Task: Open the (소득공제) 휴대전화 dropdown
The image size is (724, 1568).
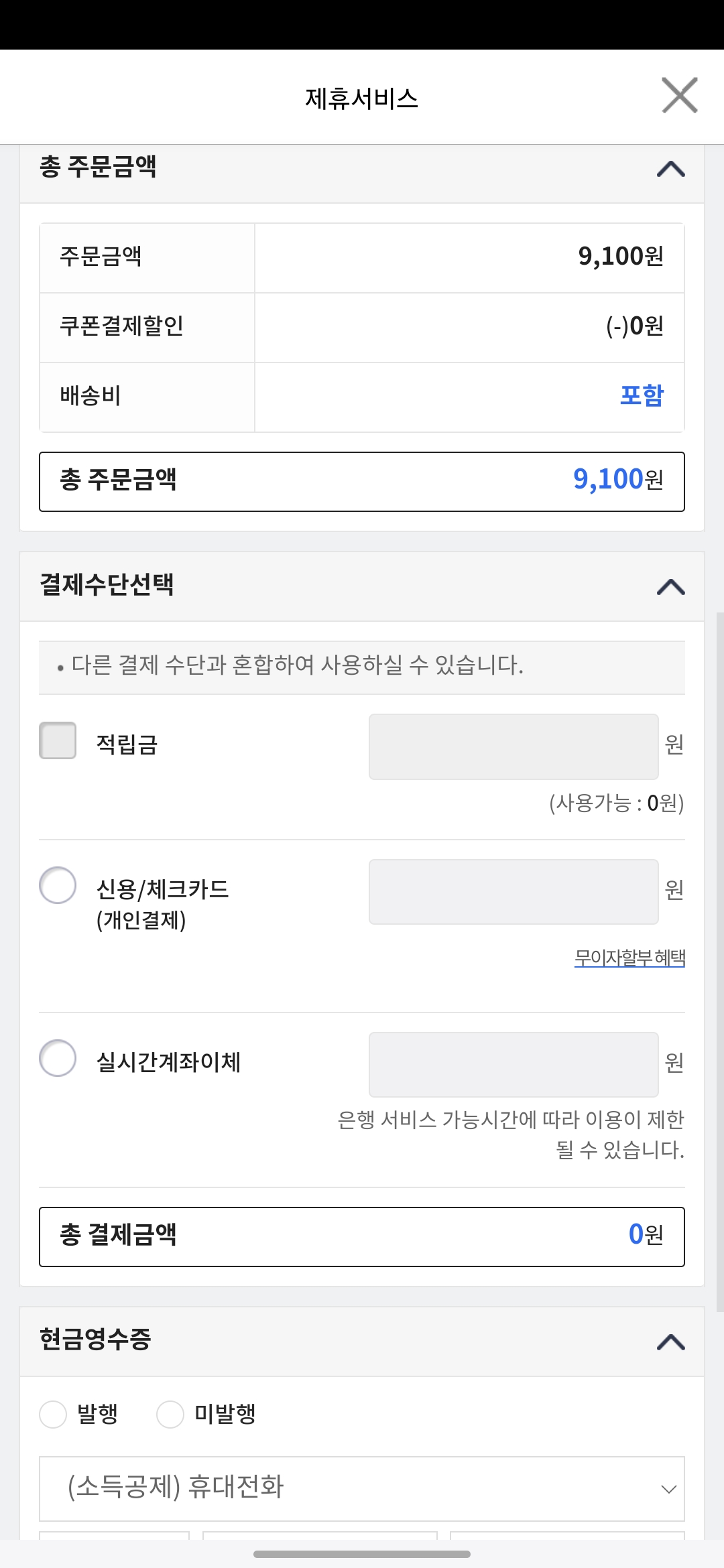Action: pos(362,1489)
